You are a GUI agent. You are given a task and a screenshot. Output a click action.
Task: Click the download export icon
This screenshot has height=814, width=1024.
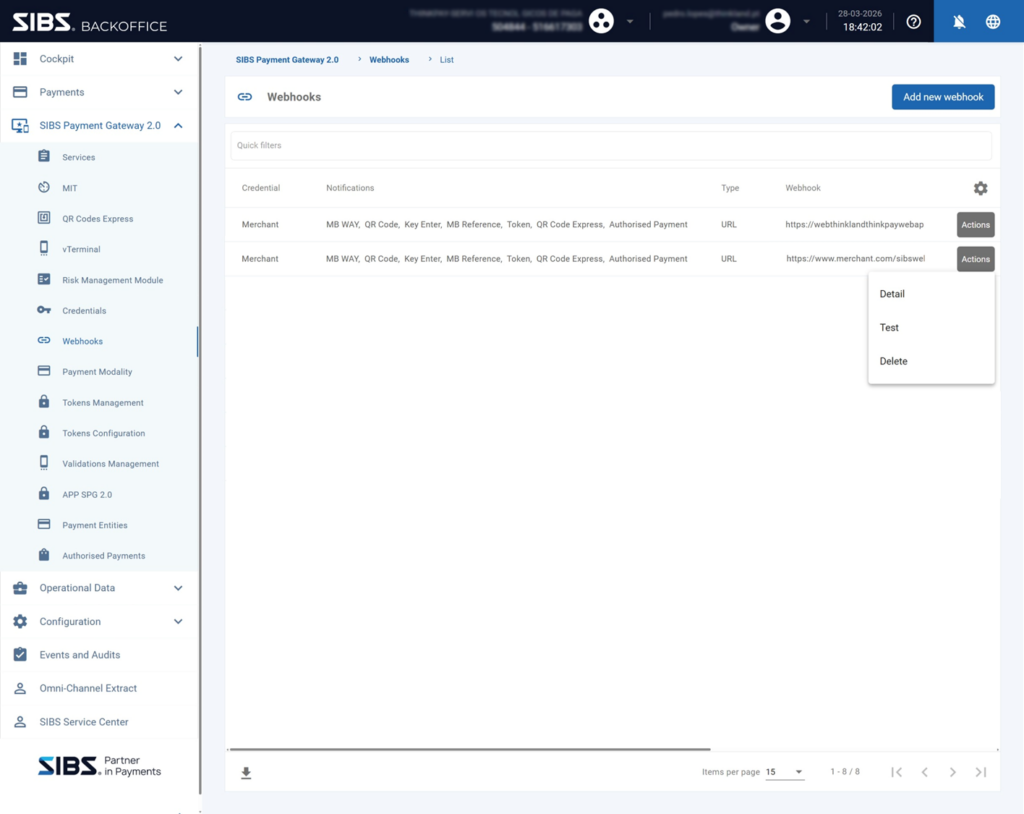coord(246,773)
